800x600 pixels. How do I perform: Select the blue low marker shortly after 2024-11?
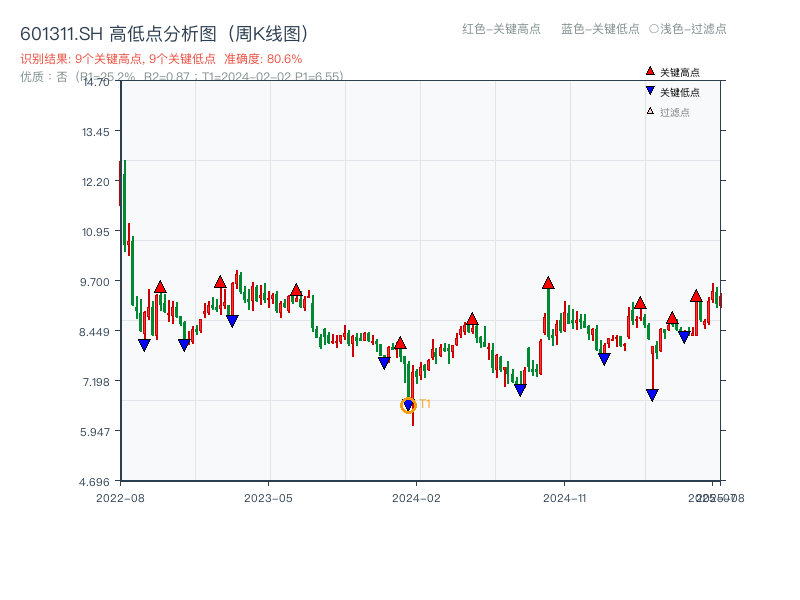[604, 359]
